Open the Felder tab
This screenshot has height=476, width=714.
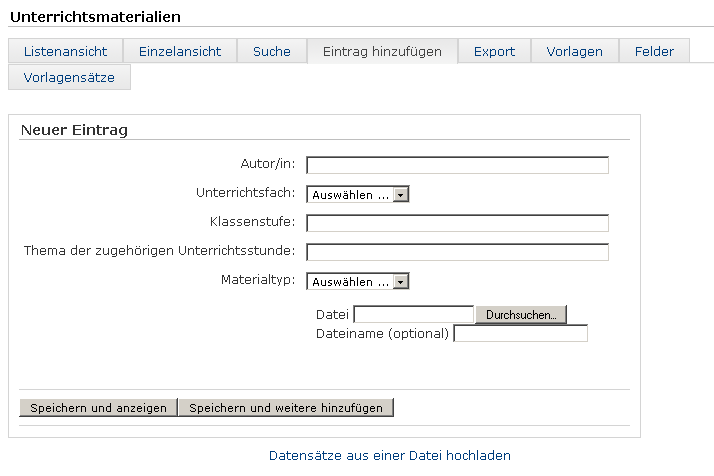(654, 51)
